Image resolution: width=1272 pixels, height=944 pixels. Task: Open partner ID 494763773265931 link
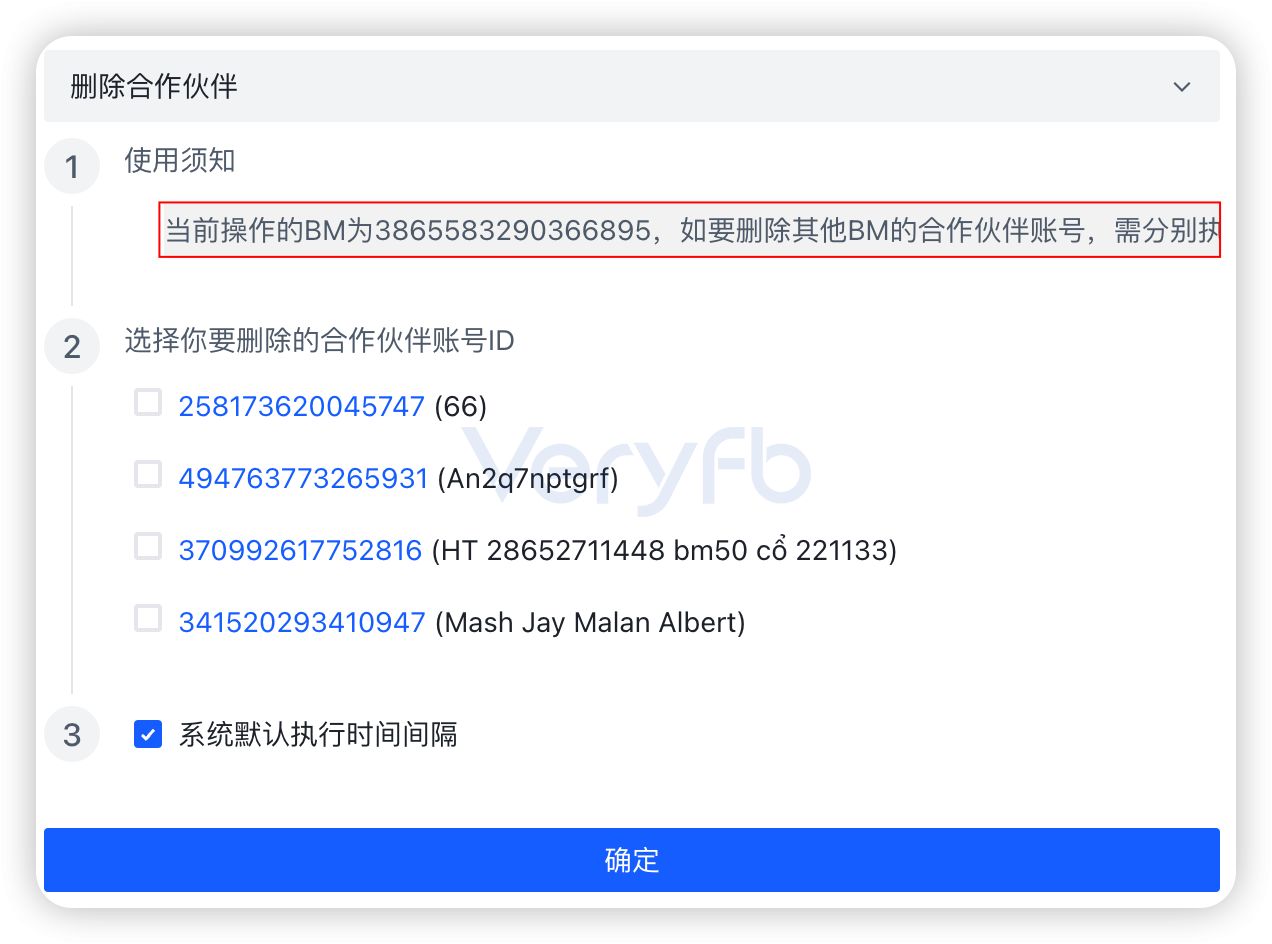pos(303,478)
